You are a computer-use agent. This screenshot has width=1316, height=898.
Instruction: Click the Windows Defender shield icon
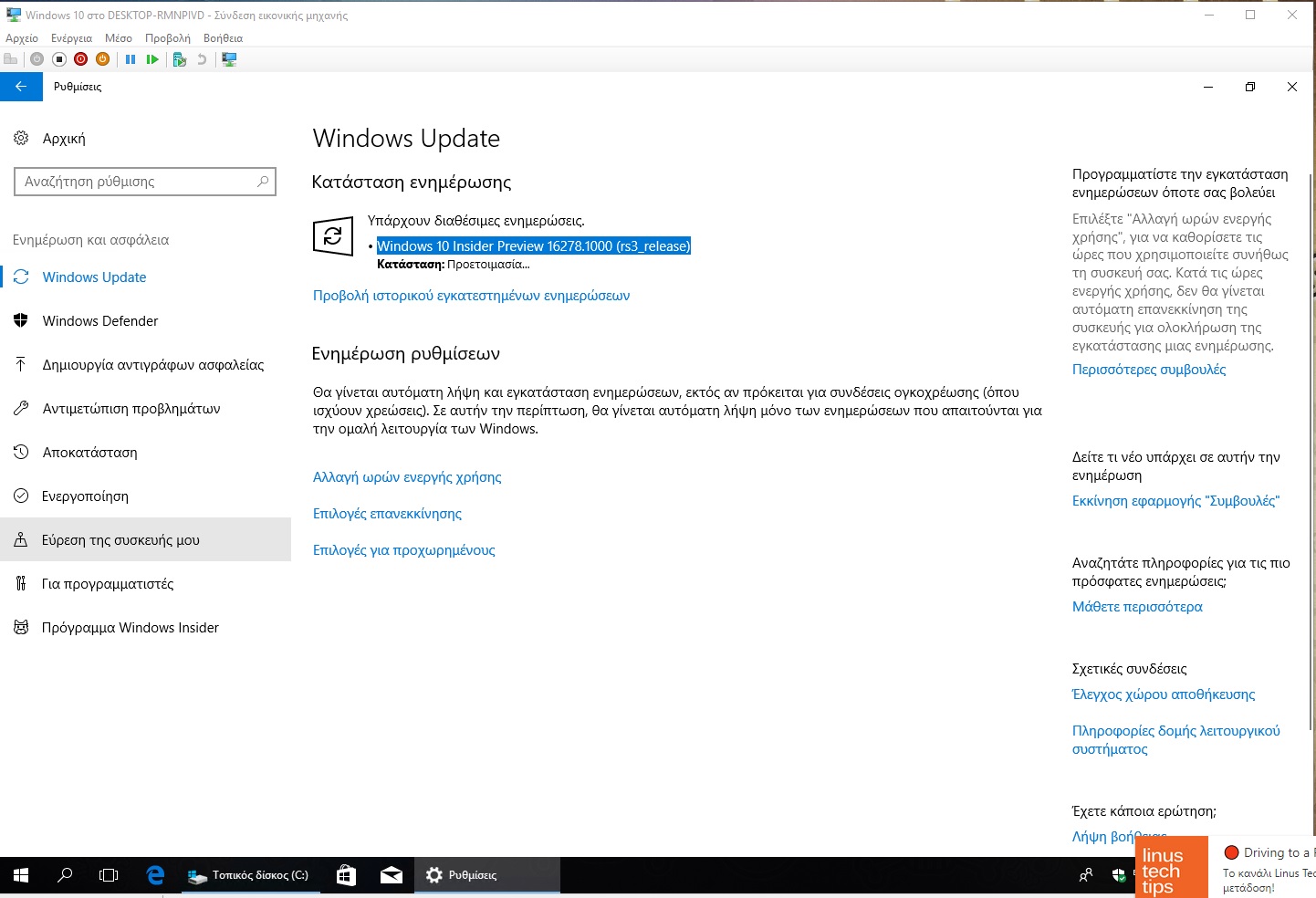coord(21,320)
